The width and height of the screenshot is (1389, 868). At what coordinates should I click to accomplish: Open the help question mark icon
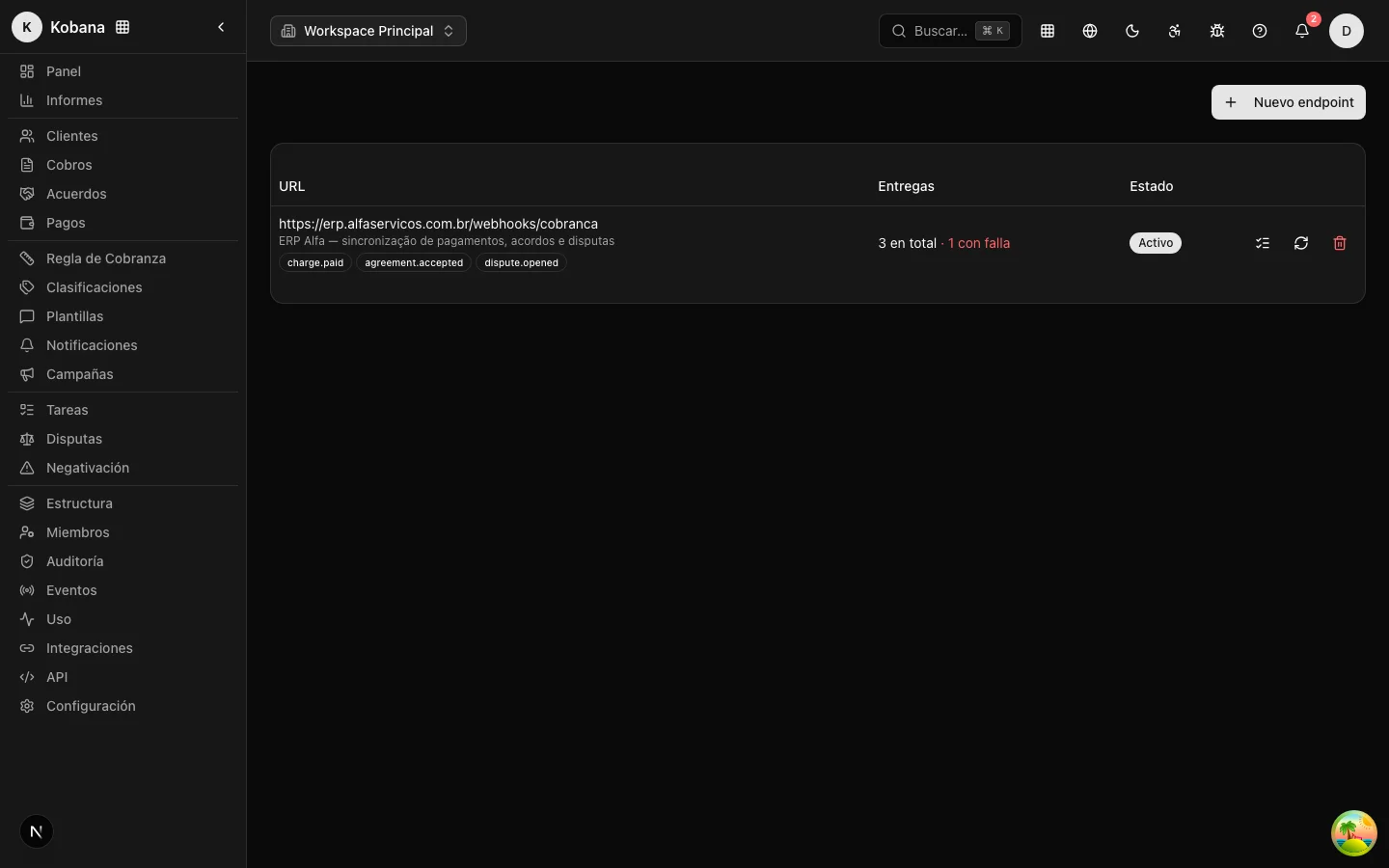click(x=1260, y=31)
